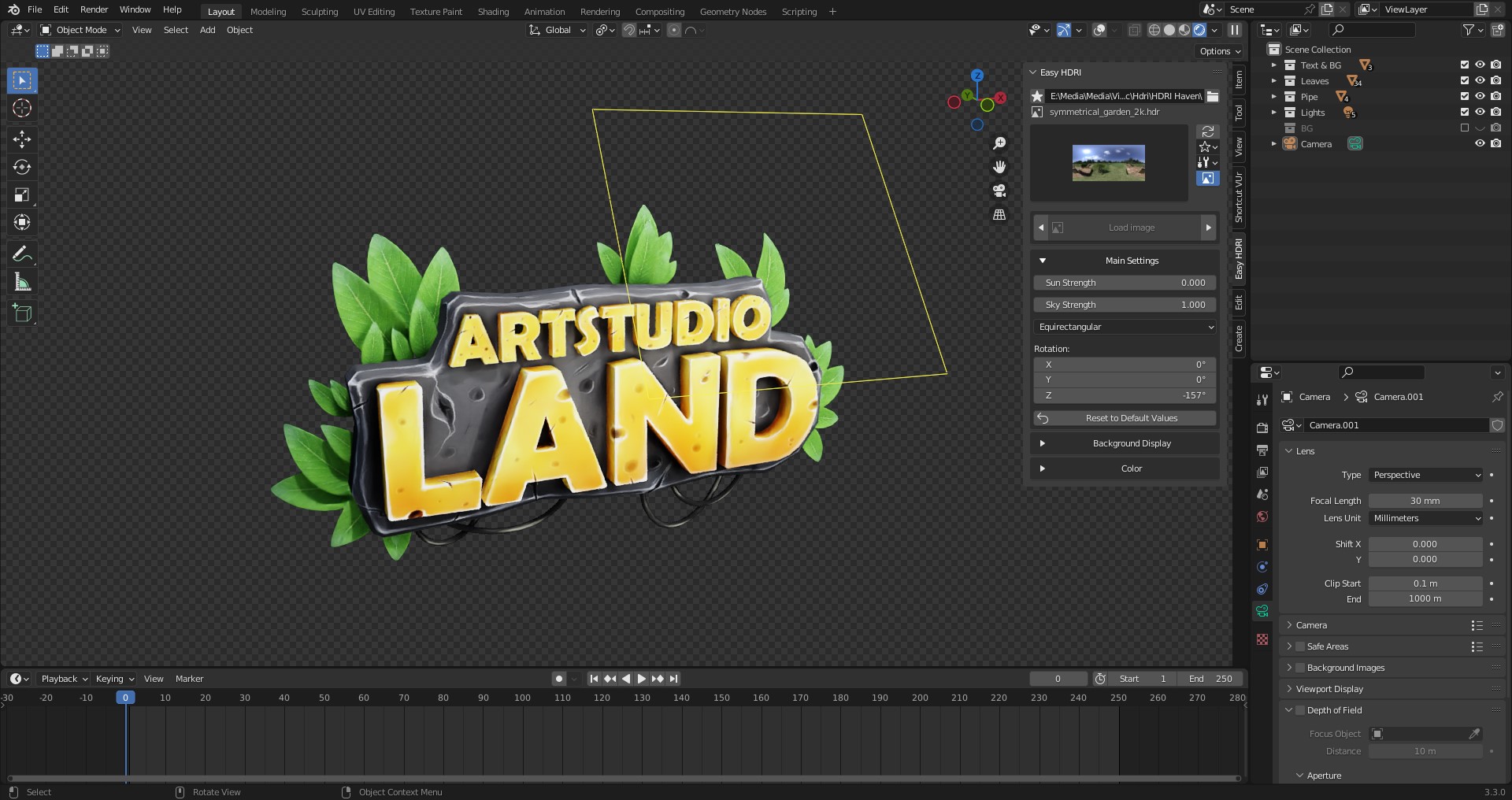Open the Render menu in the top bar
The image size is (1512, 800).
(x=94, y=9)
